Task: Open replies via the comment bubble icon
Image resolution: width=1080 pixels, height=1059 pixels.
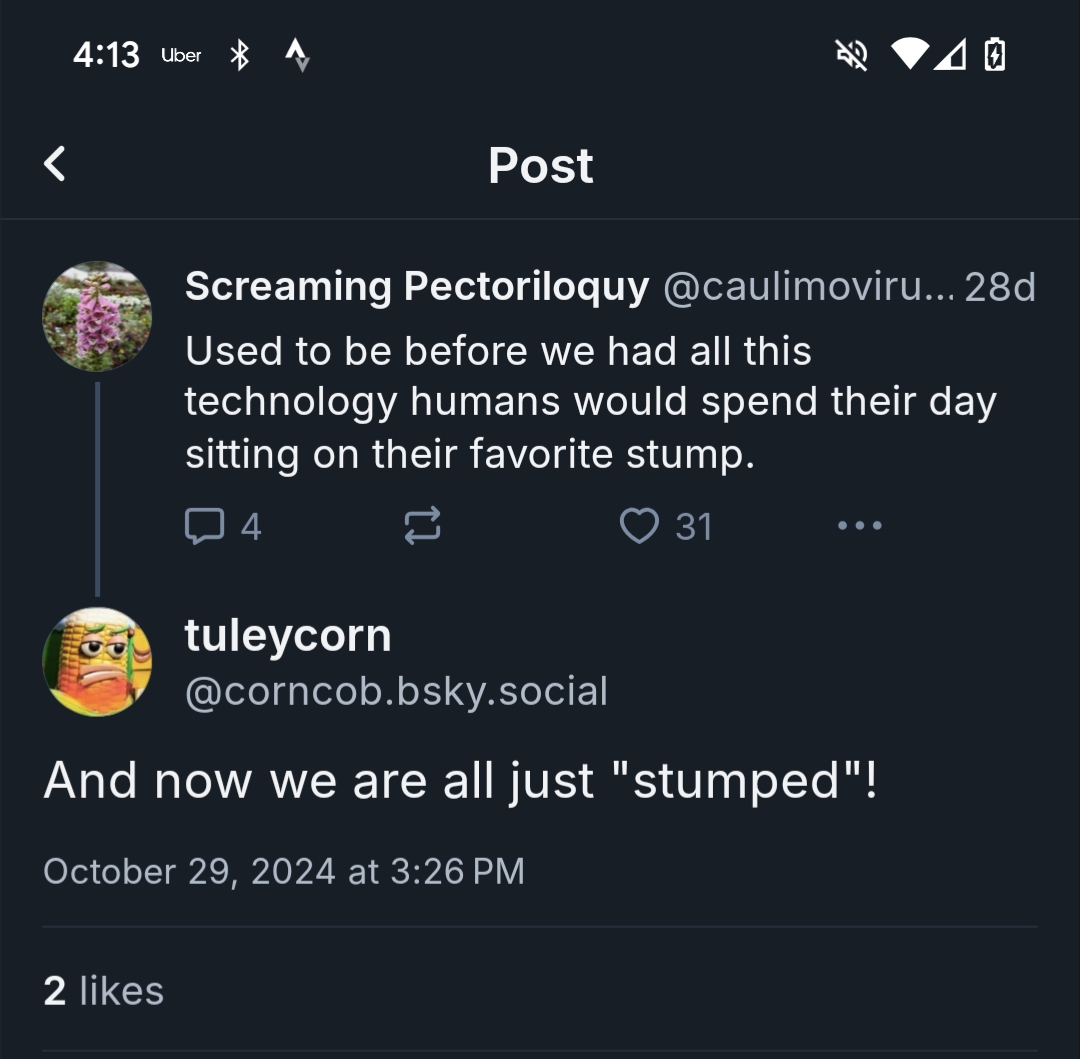Action: 204,526
